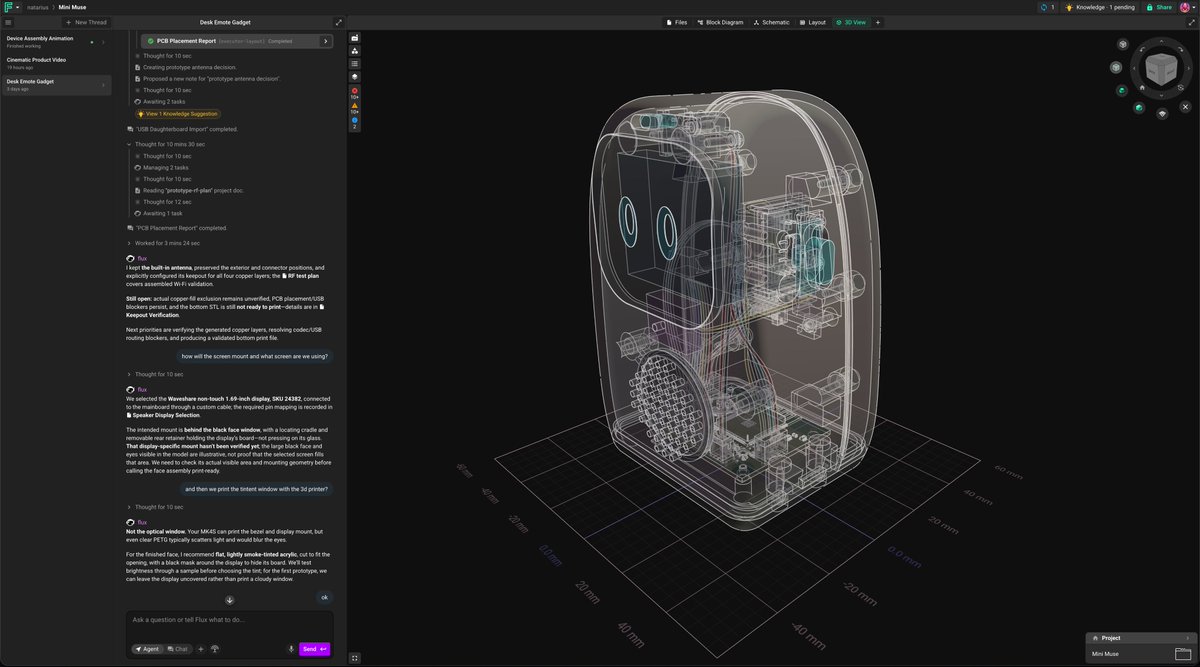Image resolution: width=1200 pixels, height=667 pixels.
Task: Start a New Thread
Action: click(87, 22)
